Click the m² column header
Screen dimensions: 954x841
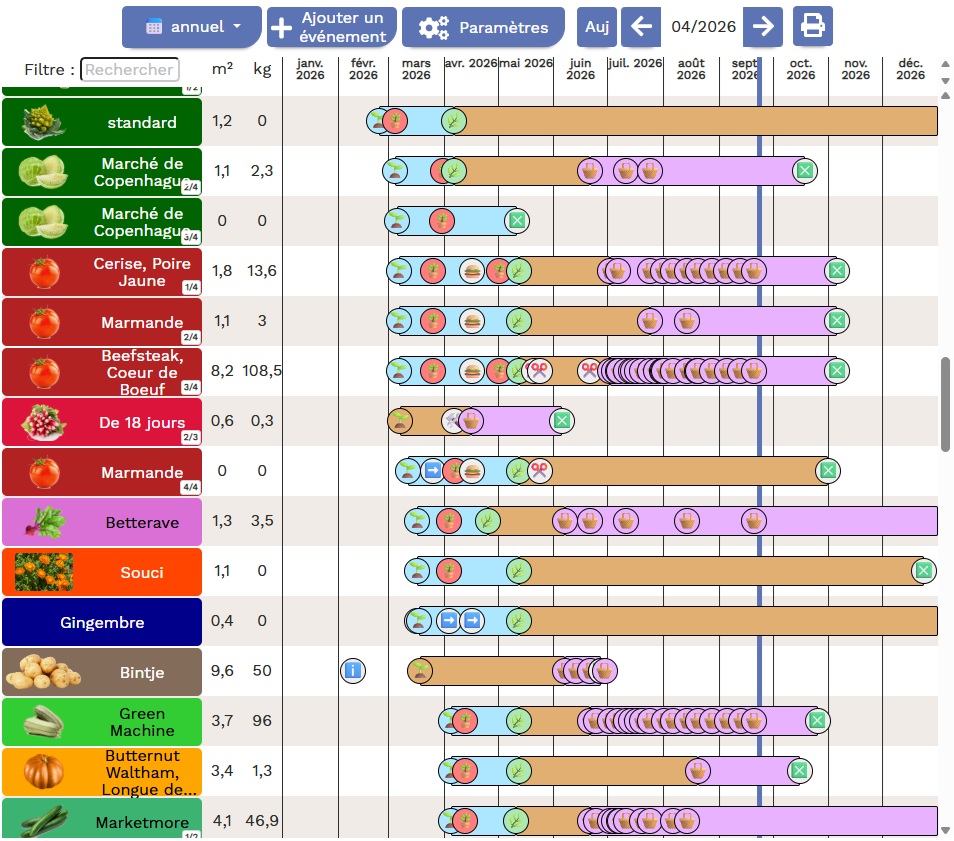222,69
